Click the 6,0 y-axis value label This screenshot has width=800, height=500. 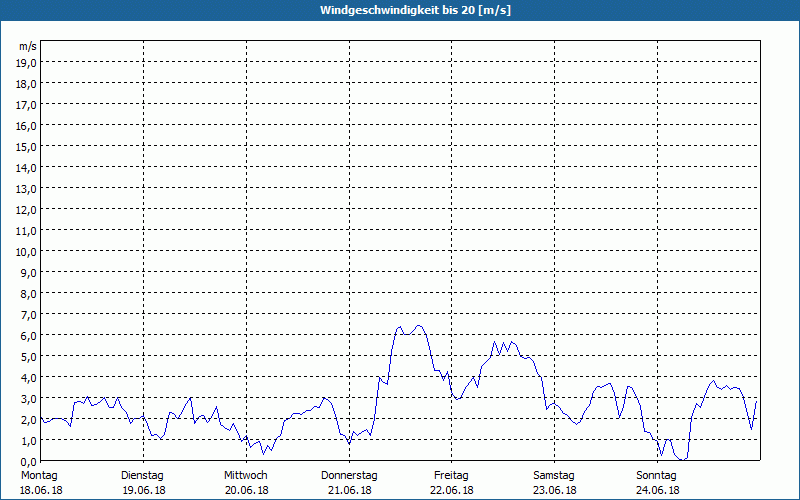tap(29, 336)
